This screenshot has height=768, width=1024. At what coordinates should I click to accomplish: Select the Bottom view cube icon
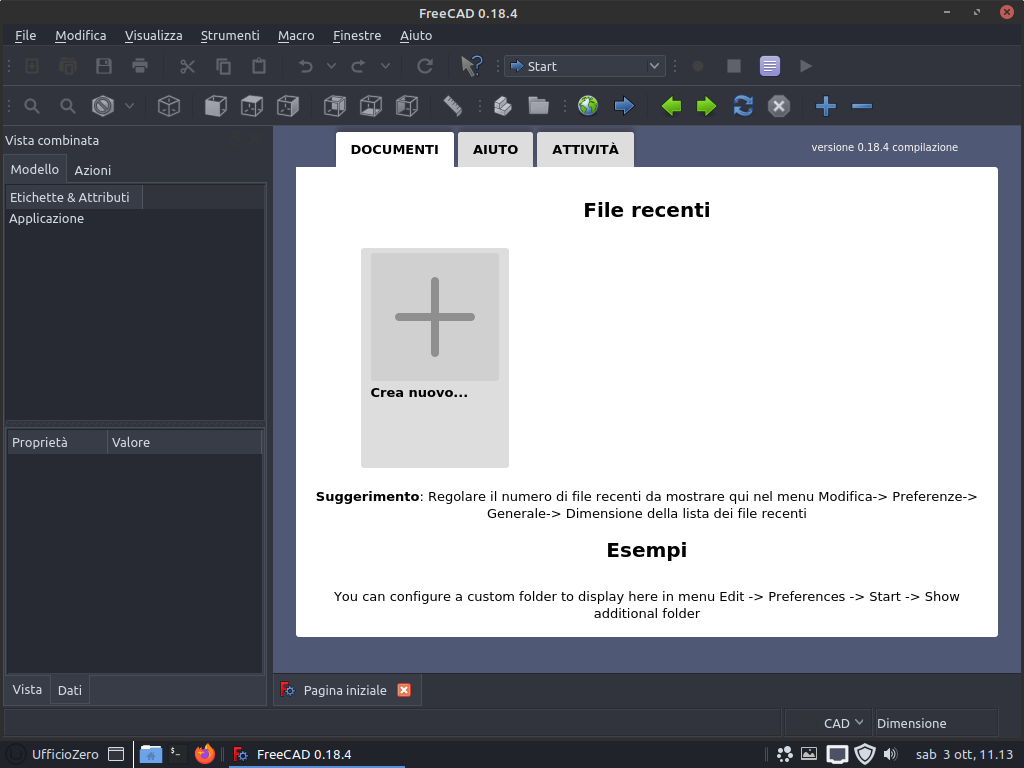(371, 106)
